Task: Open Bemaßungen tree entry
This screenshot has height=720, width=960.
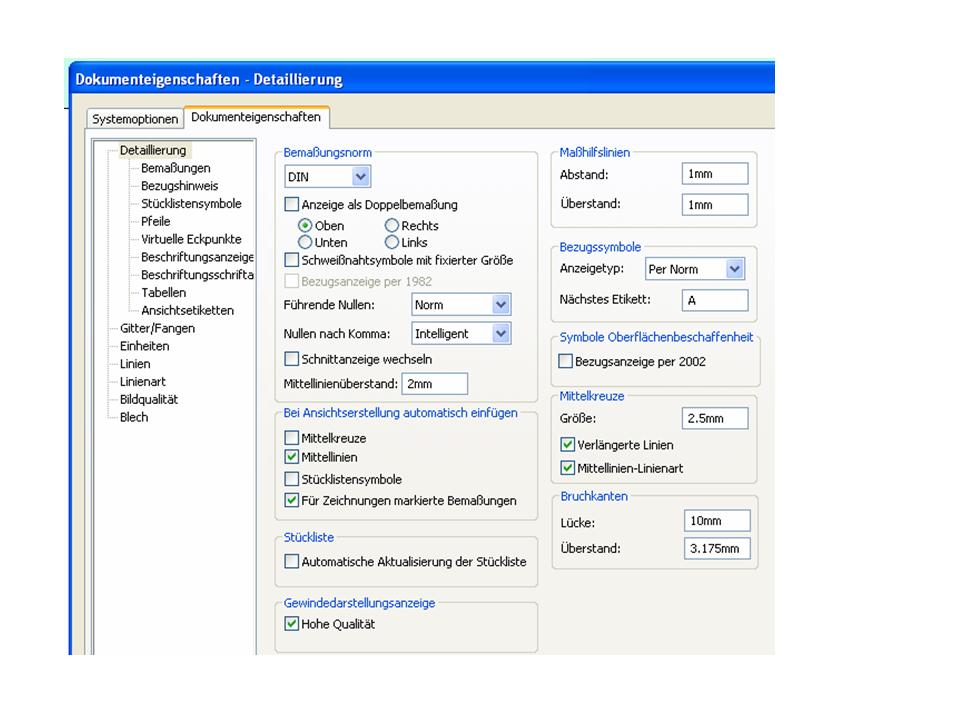Action: click(176, 168)
